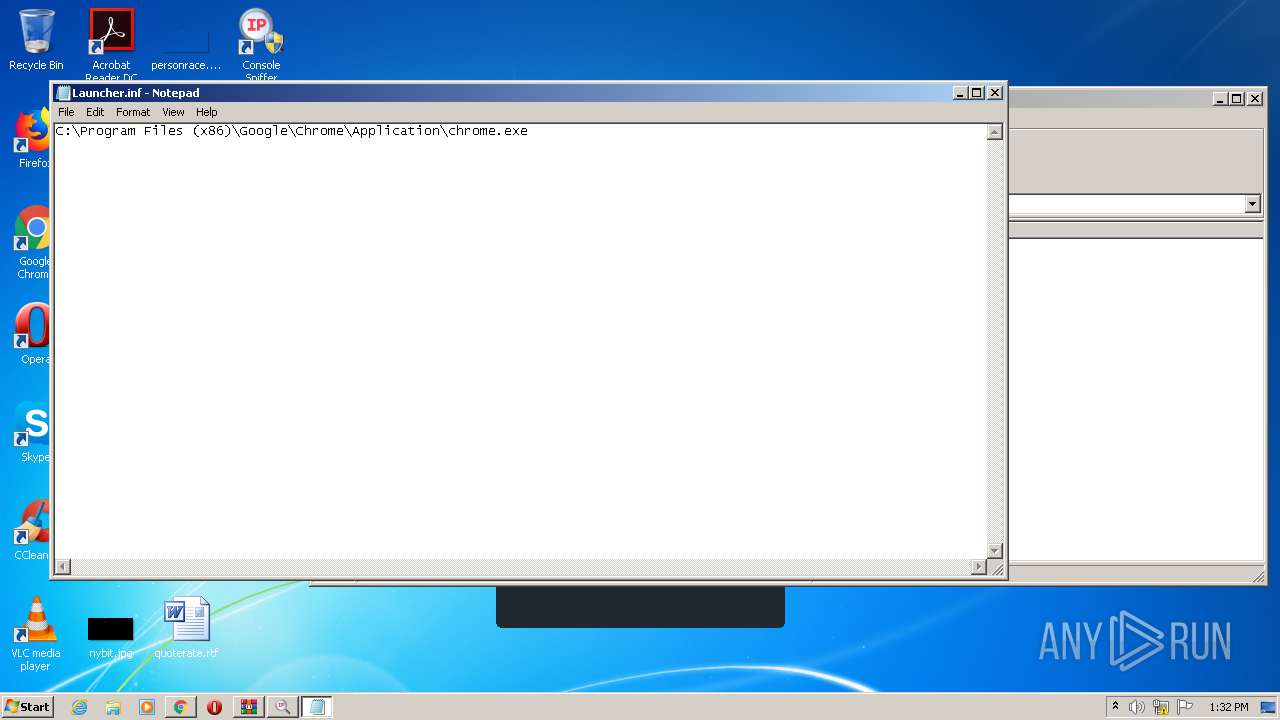Maximize the Launcher.inf Notepad window
The width and height of the screenshot is (1280, 720).
[977, 93]
